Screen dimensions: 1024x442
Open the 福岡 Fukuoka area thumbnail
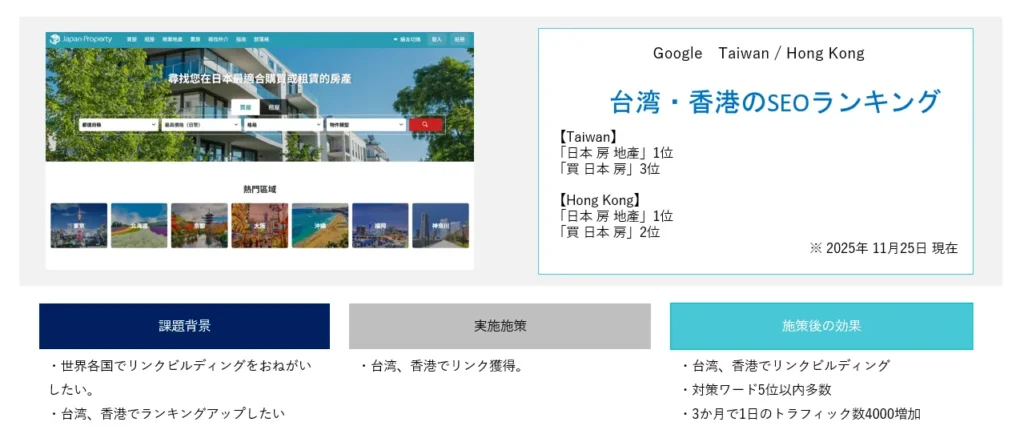(x=380, y=225)
